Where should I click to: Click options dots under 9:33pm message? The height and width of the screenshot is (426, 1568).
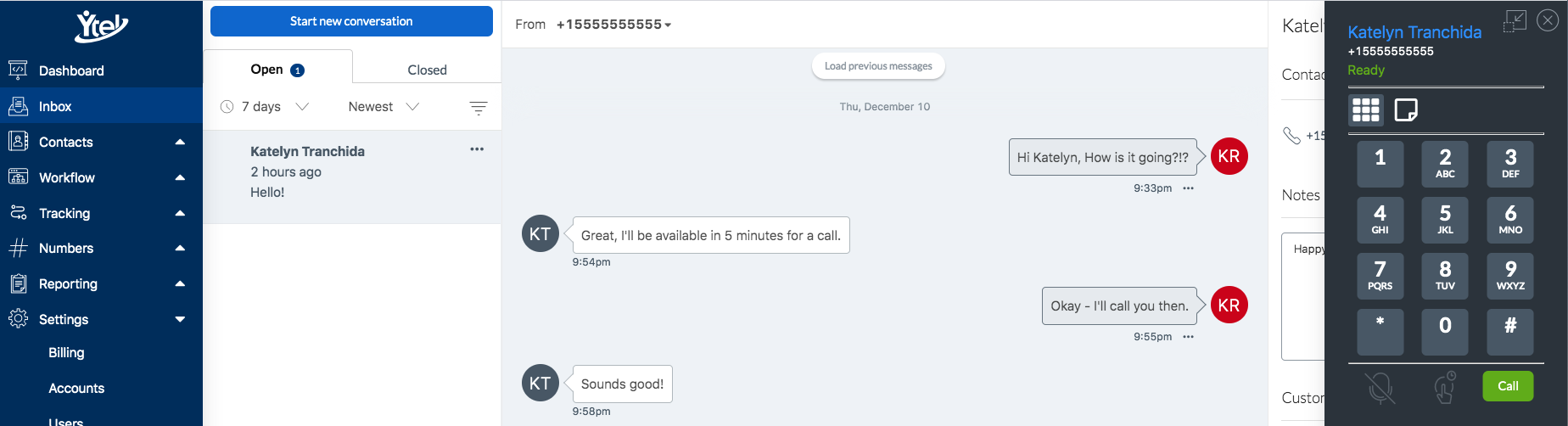(1188, 188)
